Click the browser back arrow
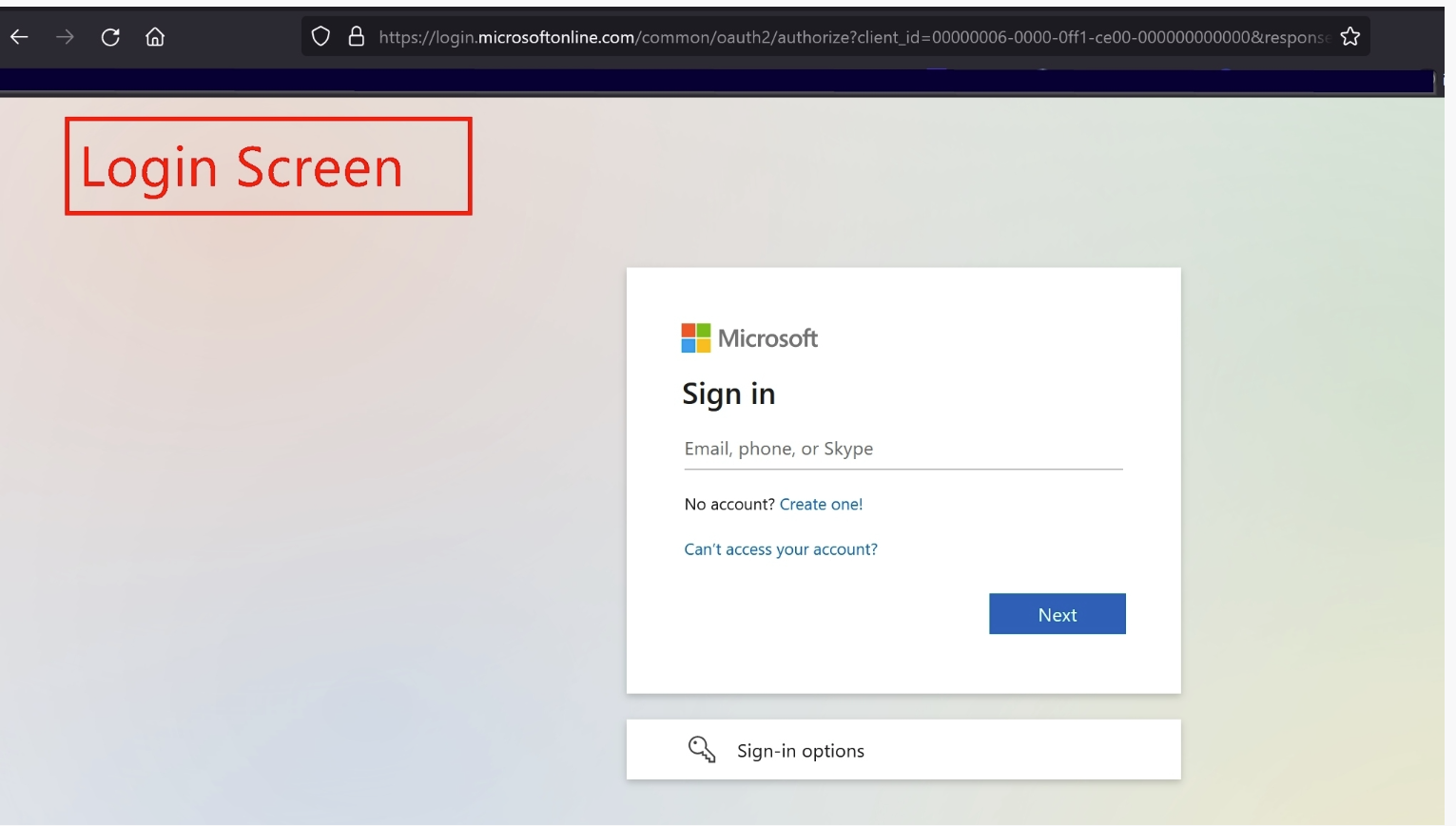This screenshot has width=1456, height=826. (17, 36)
